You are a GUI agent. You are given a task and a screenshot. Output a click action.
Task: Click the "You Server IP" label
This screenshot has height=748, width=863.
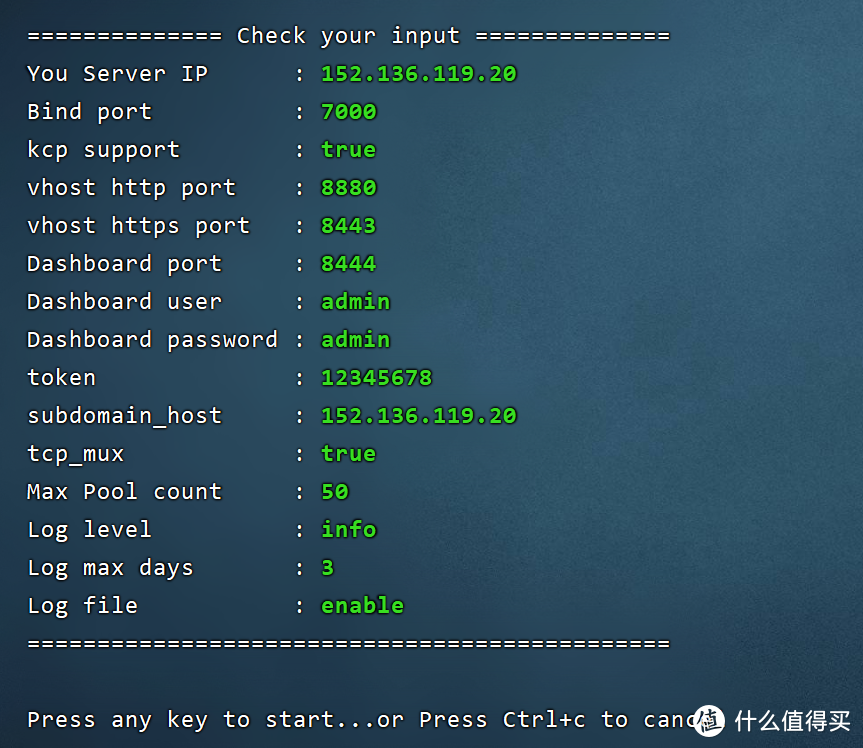(x=117, y=74)
